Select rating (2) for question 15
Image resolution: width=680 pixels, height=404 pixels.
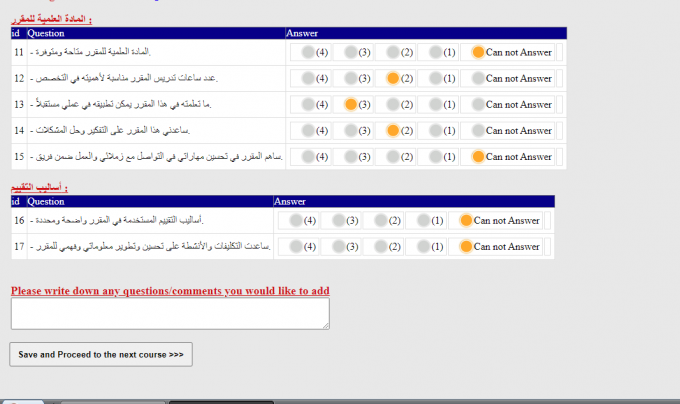393,156
